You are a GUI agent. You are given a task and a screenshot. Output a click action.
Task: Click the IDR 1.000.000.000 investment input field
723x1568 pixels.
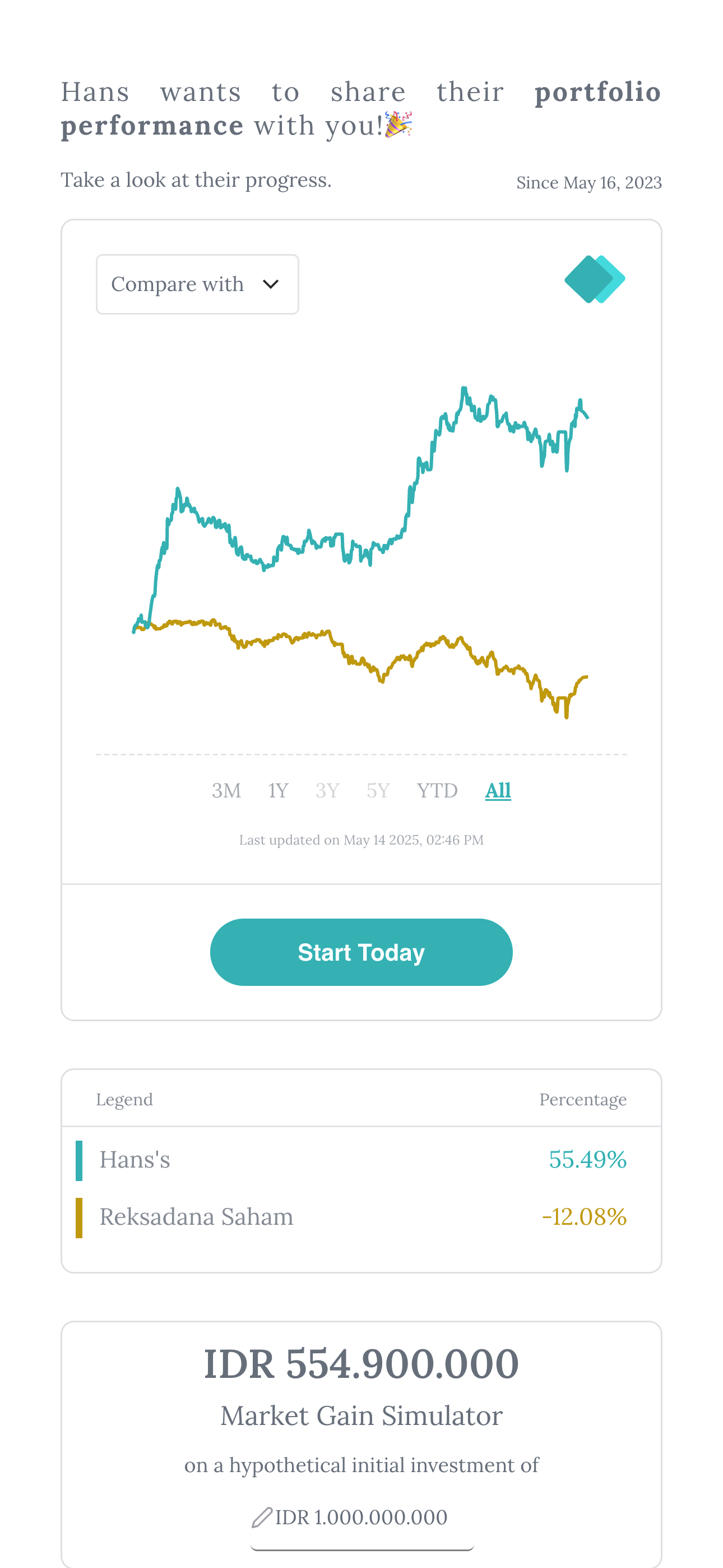(x=361, y=1517)
